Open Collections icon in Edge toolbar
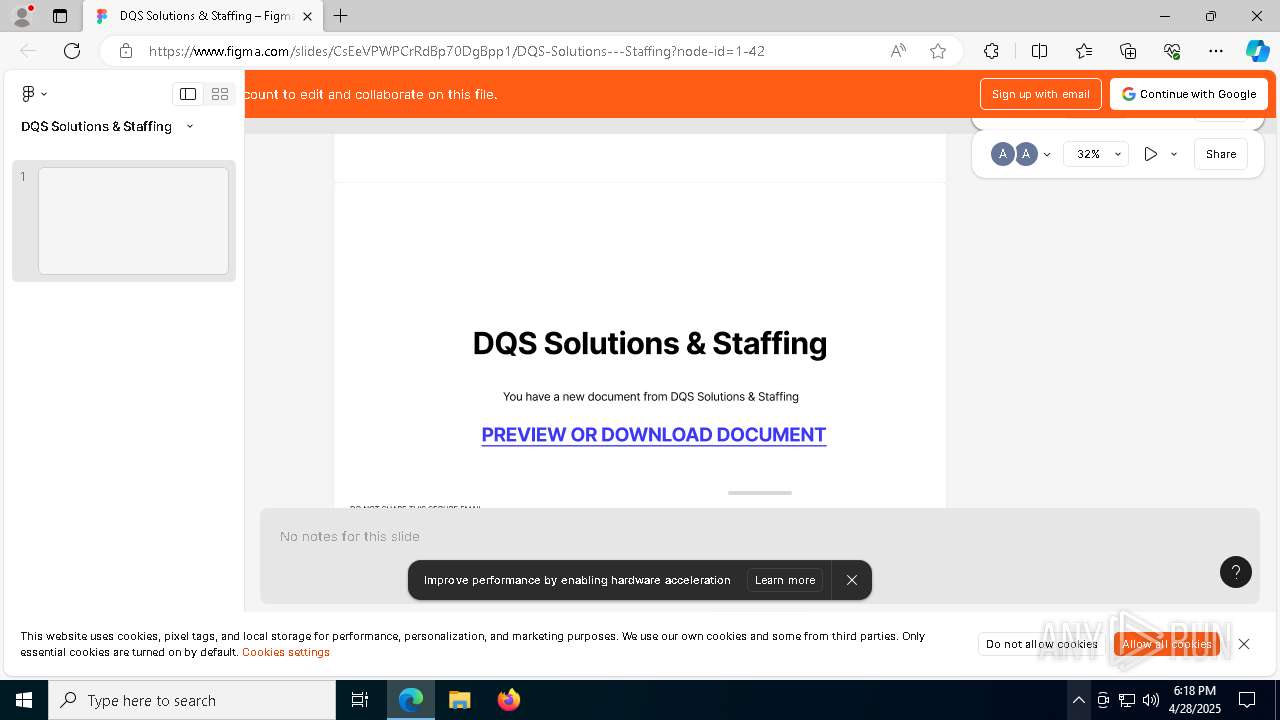 [1128, 51]
